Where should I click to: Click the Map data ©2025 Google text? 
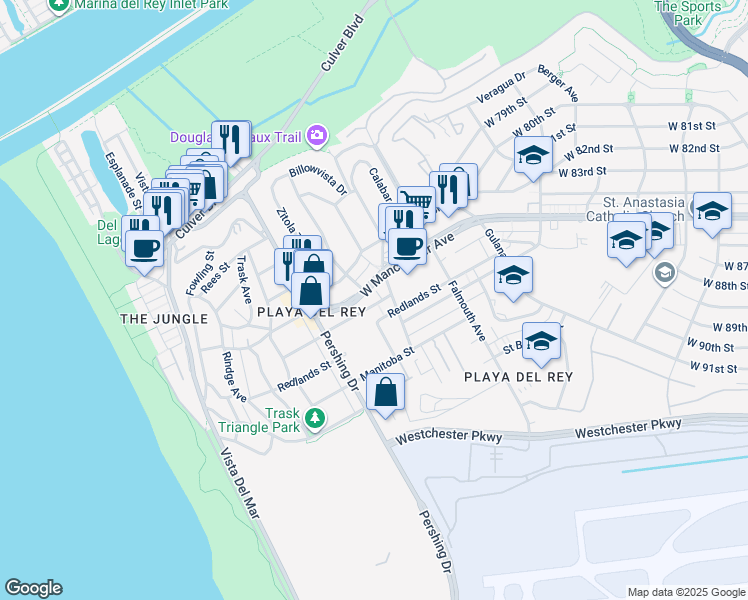click(686, 592)
